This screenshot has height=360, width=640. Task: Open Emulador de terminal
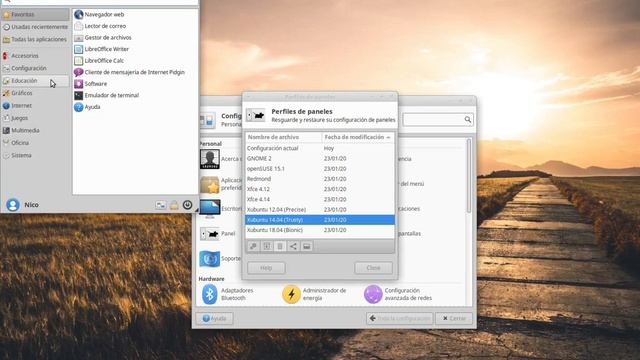pyautogui.click(x=107, y=95)
